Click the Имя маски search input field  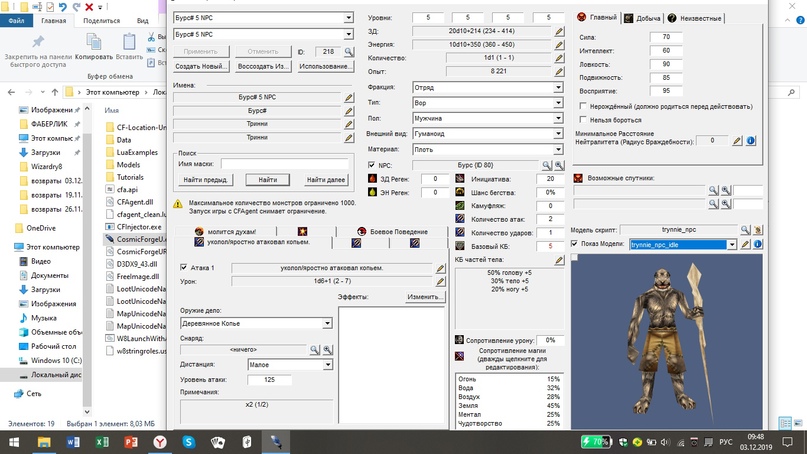pyautogui.click(x=285, y=164)
